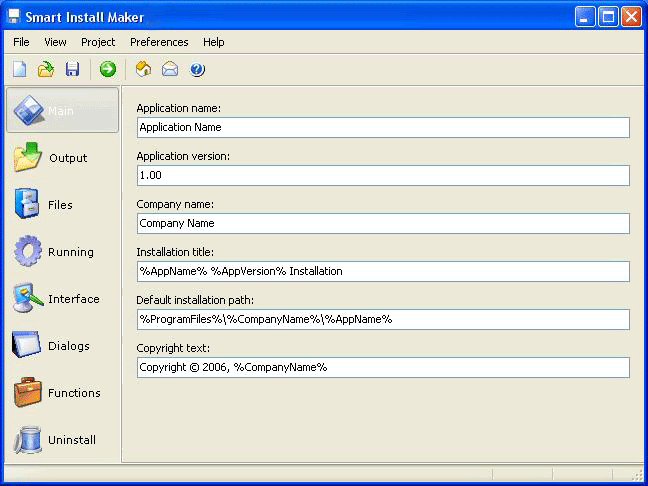
Task: Select the Functions briefcase section
Action: tap(62, 393)
